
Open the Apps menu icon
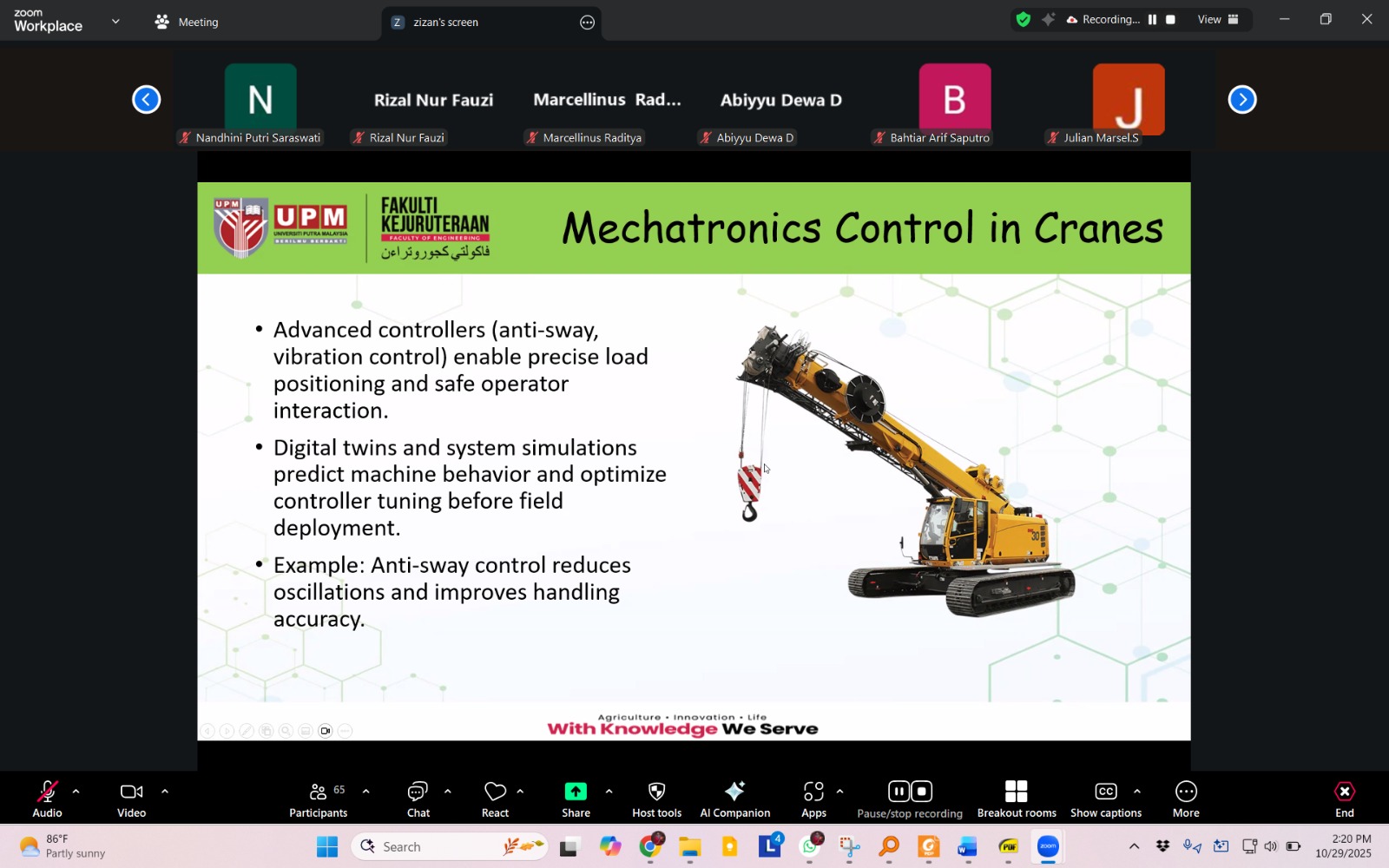[x=813, y=799]
